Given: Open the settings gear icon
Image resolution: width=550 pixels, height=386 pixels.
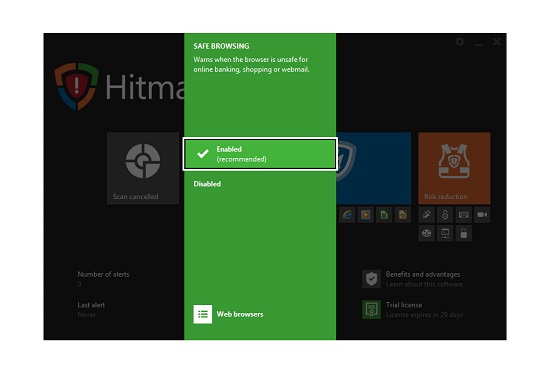Looking at the screenshot, I should pos(460,42).
